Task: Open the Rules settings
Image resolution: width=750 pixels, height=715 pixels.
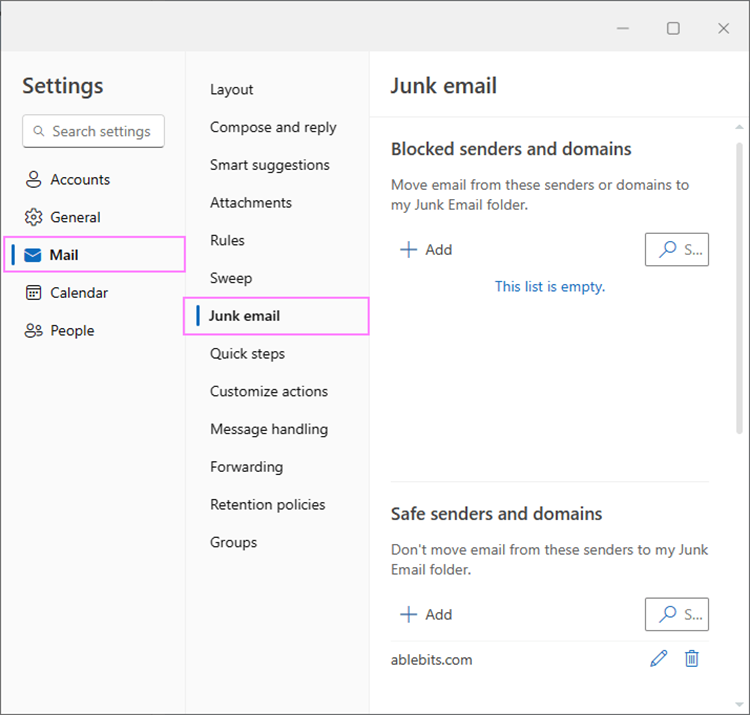Action: tap(227, 241)
